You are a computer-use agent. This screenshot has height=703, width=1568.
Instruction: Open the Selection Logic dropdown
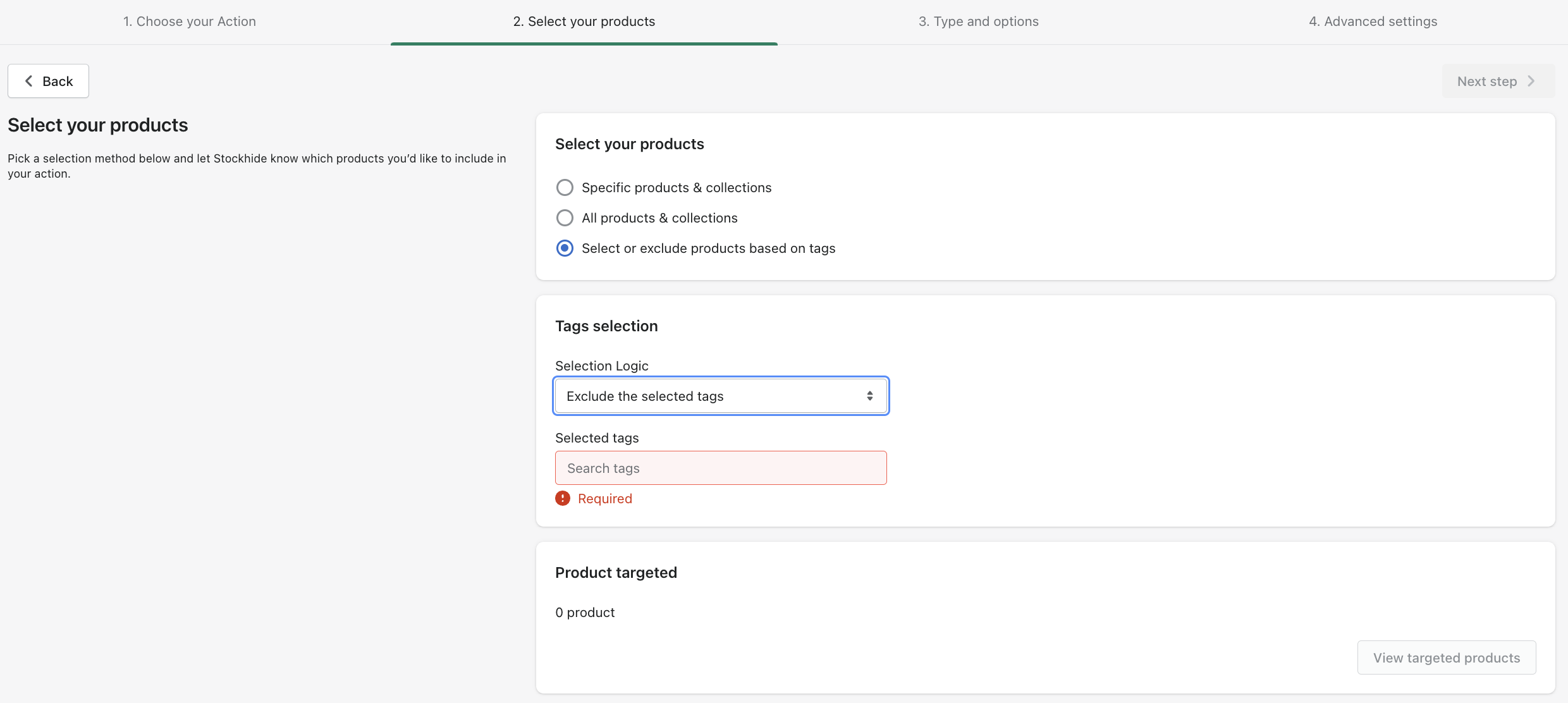721,396
